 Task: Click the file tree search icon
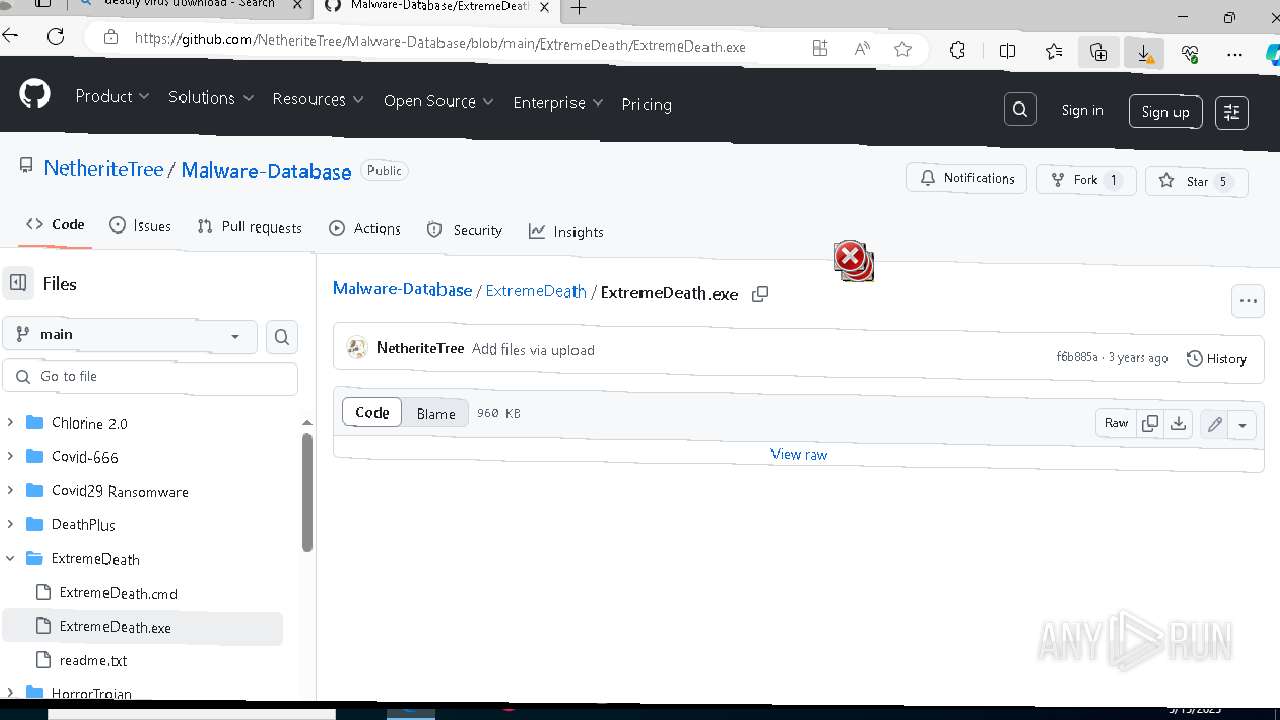coord(282,338)
